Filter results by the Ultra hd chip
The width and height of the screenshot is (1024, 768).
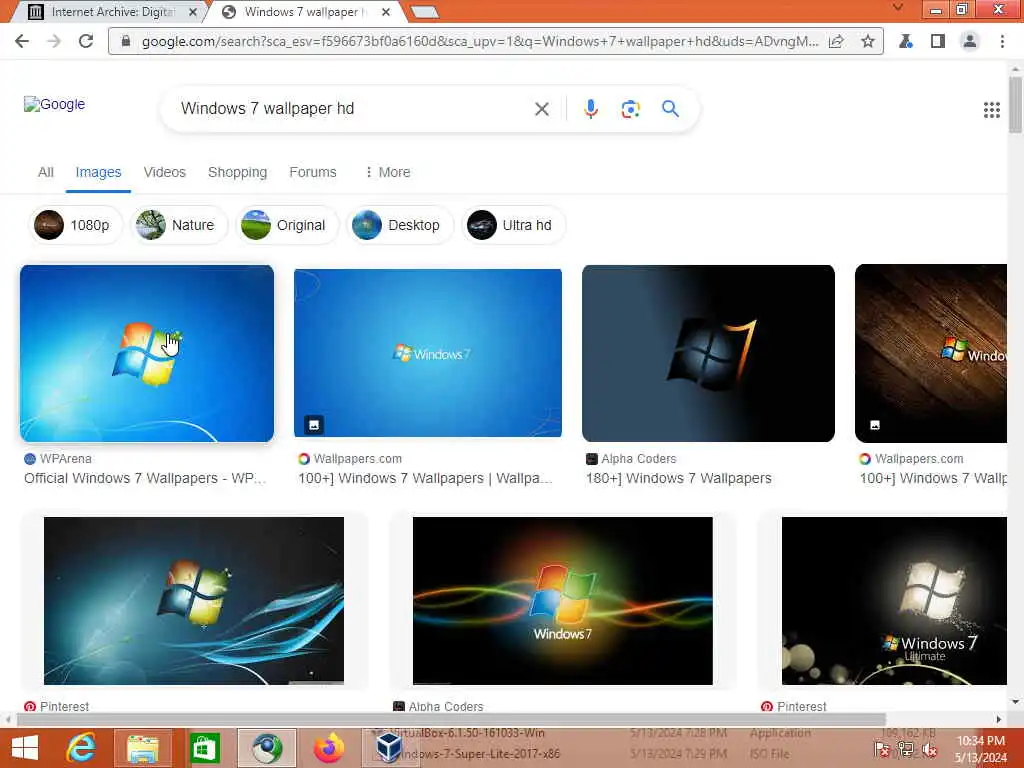point(513,225)
